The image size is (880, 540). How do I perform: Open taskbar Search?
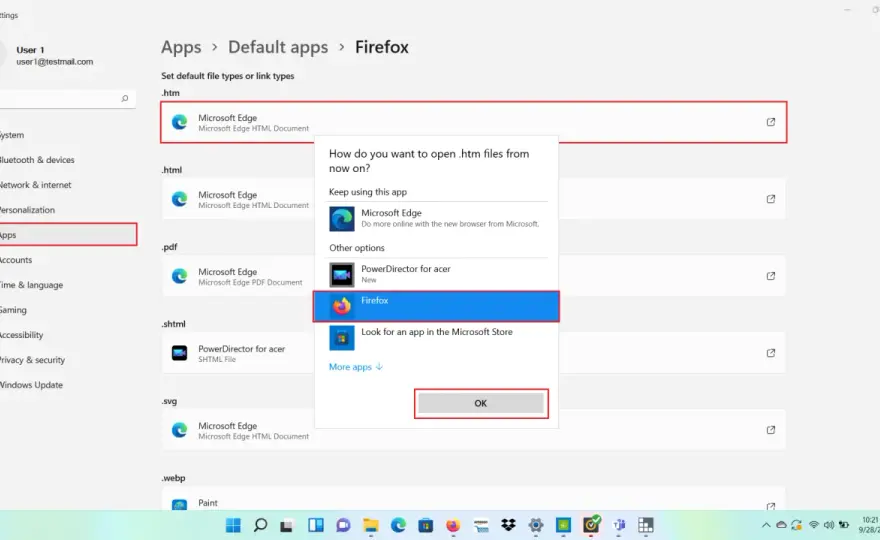pyautogui.click(x=260, y=525)
